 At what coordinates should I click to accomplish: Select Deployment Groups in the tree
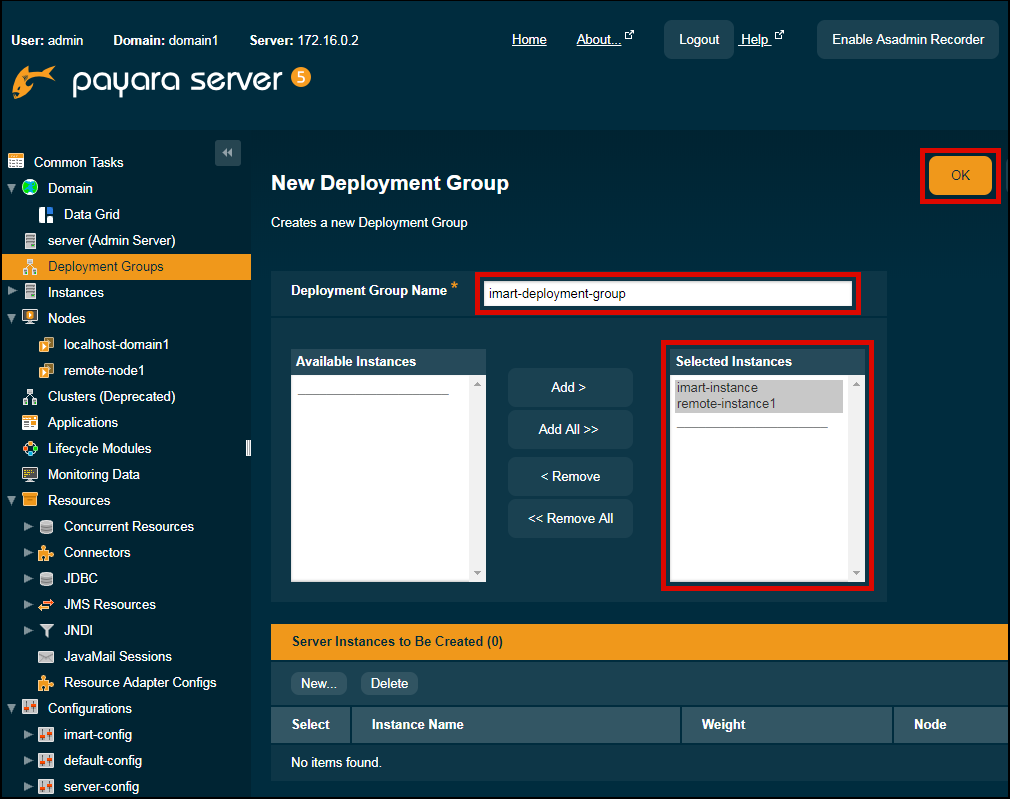105,266
